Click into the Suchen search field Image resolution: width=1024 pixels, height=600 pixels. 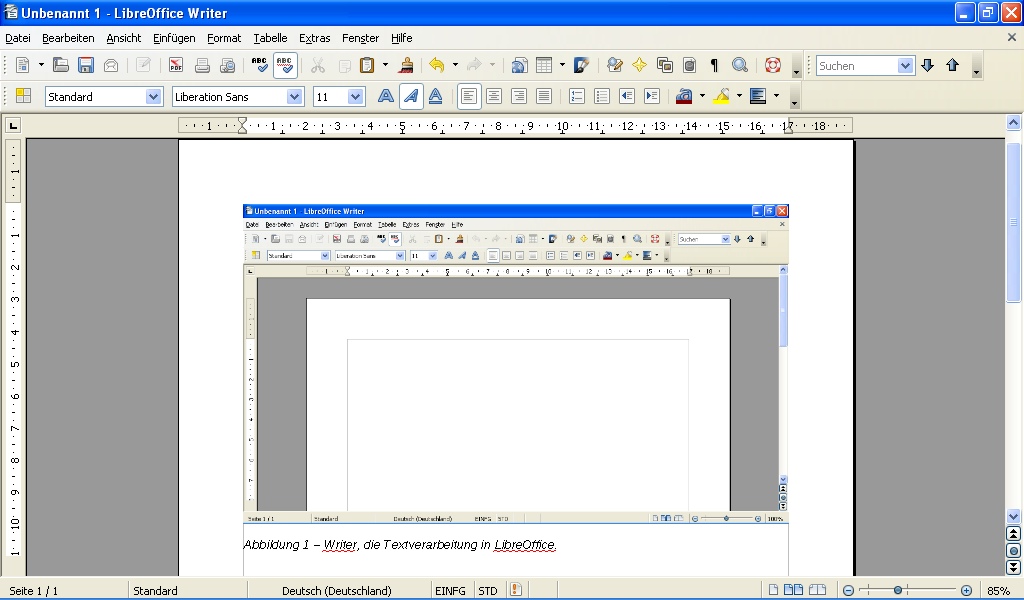(x=857, y=65)
